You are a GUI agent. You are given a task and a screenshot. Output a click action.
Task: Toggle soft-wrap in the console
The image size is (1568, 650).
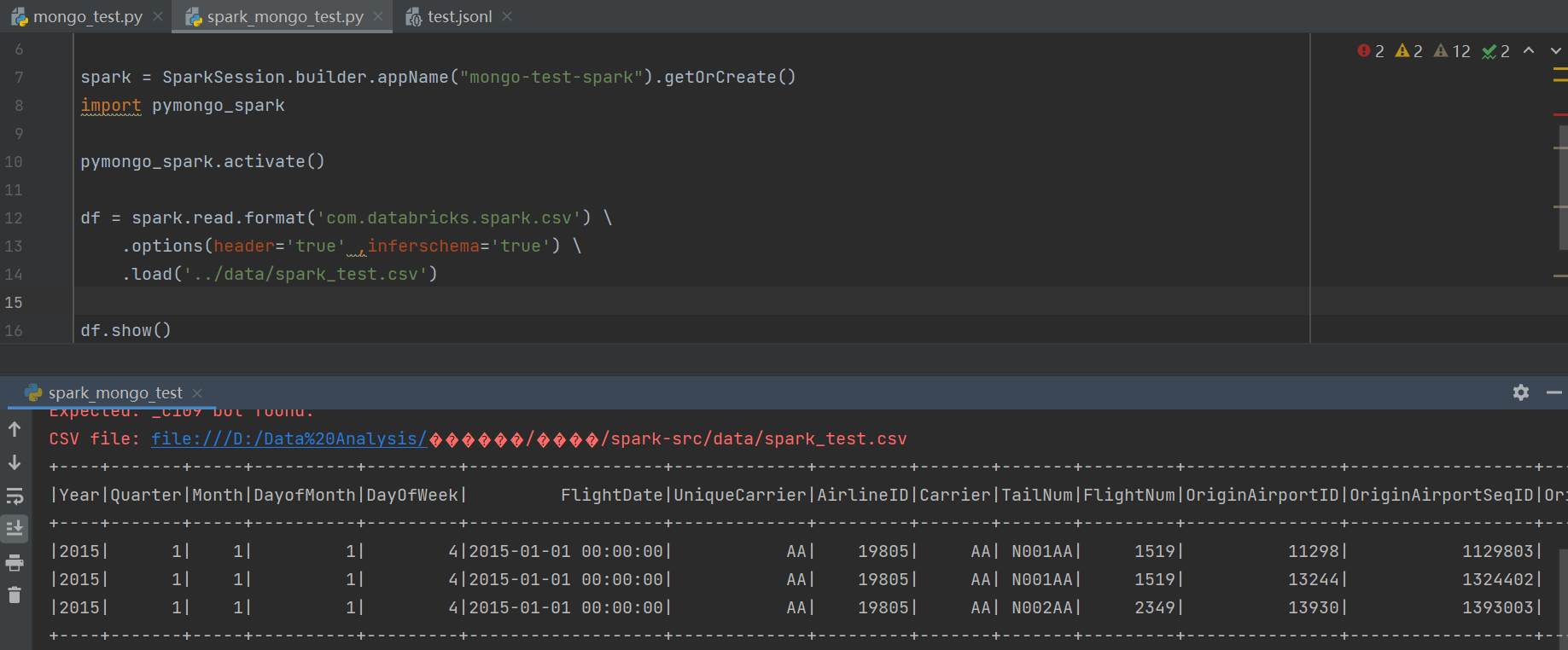(15, 496)
